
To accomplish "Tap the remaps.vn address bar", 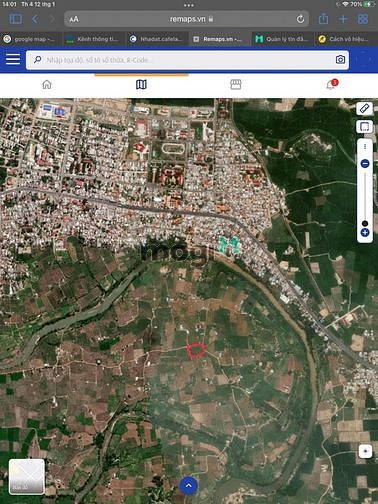I will (x=187, y=19).
